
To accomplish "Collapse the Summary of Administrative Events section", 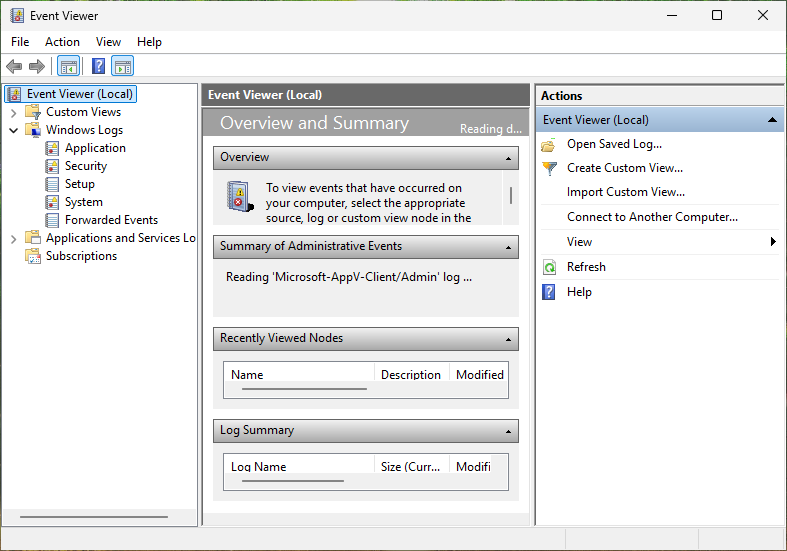I will pos(509,247).
